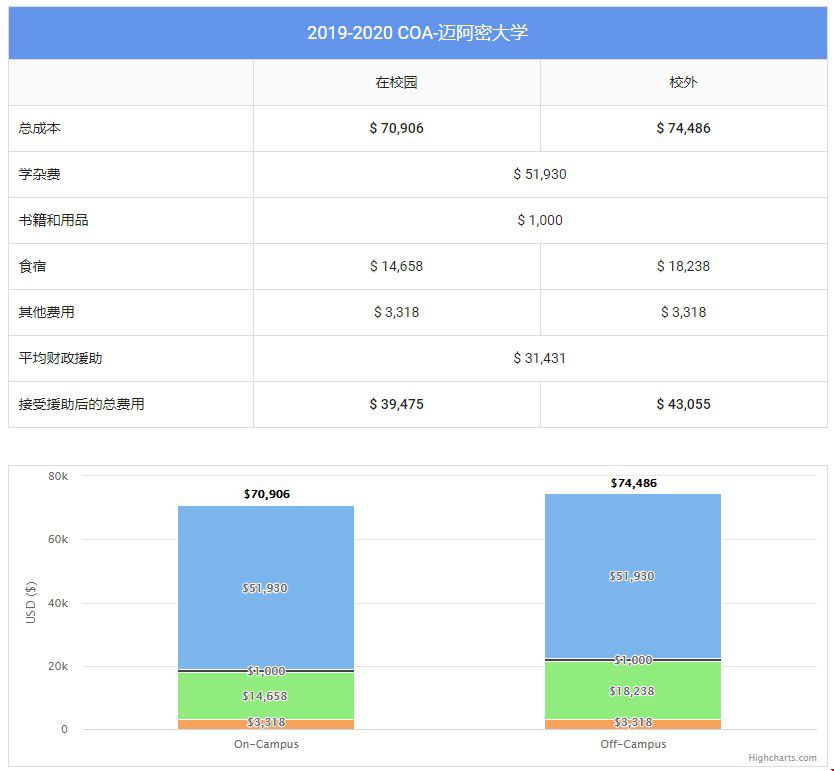Click the Highcharts.com credit link

point(780,758)
